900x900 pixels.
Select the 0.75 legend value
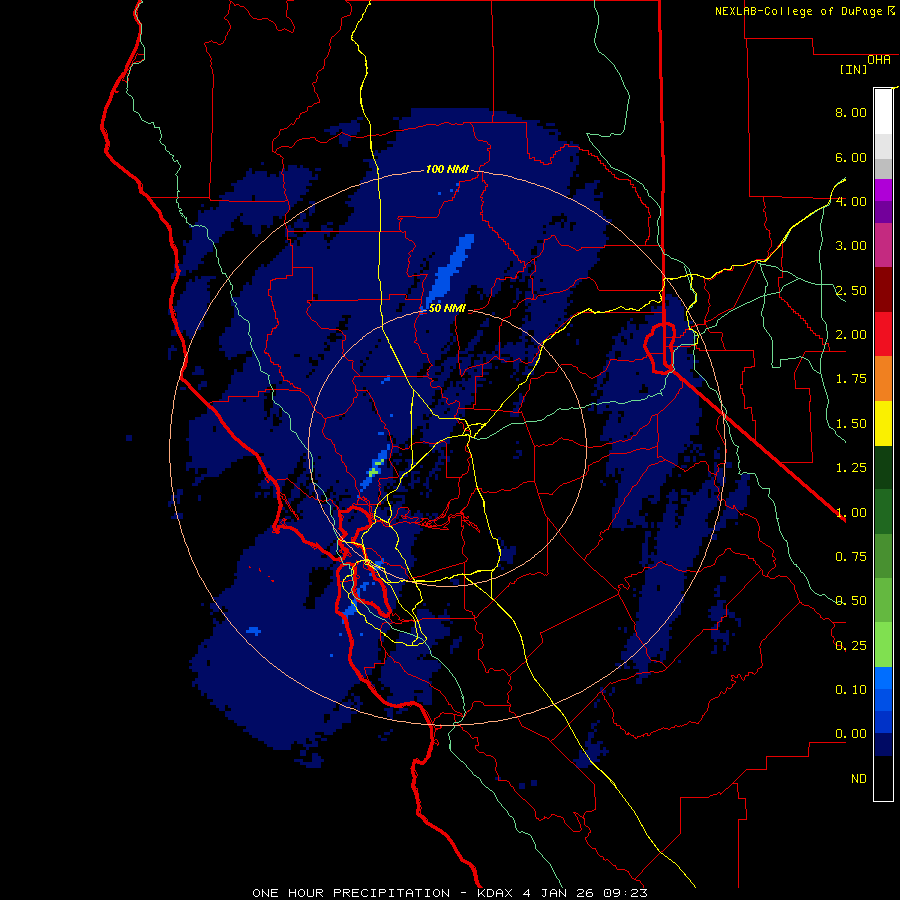pyautogui.click(x=851, y=557)
